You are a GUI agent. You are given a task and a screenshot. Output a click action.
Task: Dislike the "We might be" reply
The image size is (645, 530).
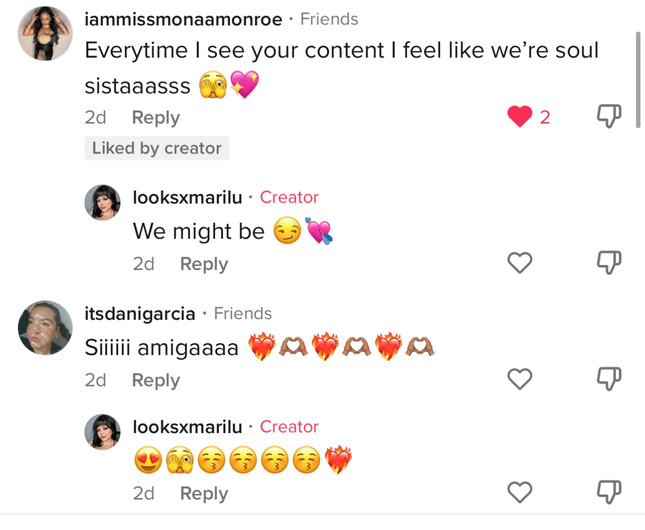(609, 263)
